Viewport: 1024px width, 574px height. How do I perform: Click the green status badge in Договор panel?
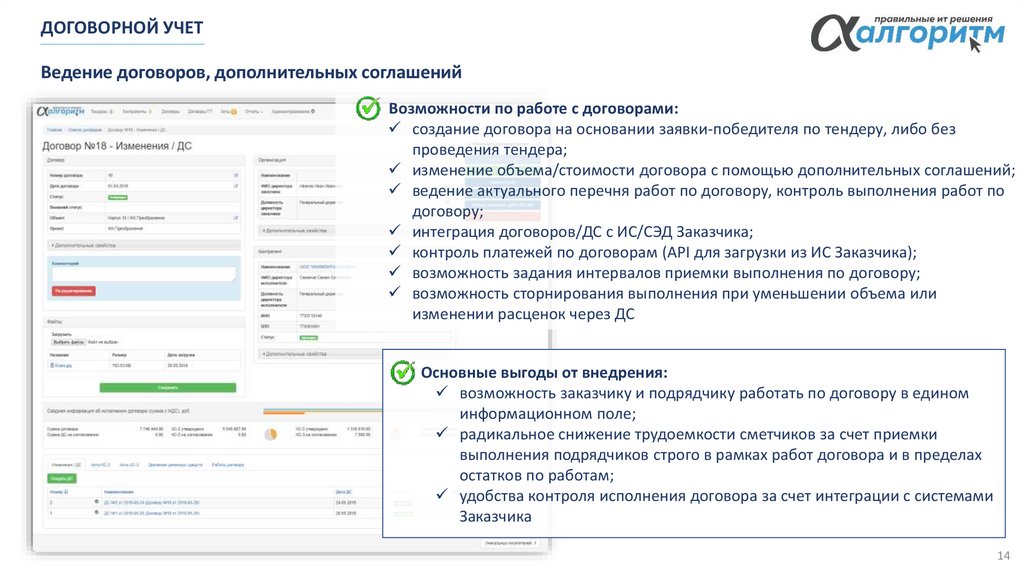click(x=118, y=197)
